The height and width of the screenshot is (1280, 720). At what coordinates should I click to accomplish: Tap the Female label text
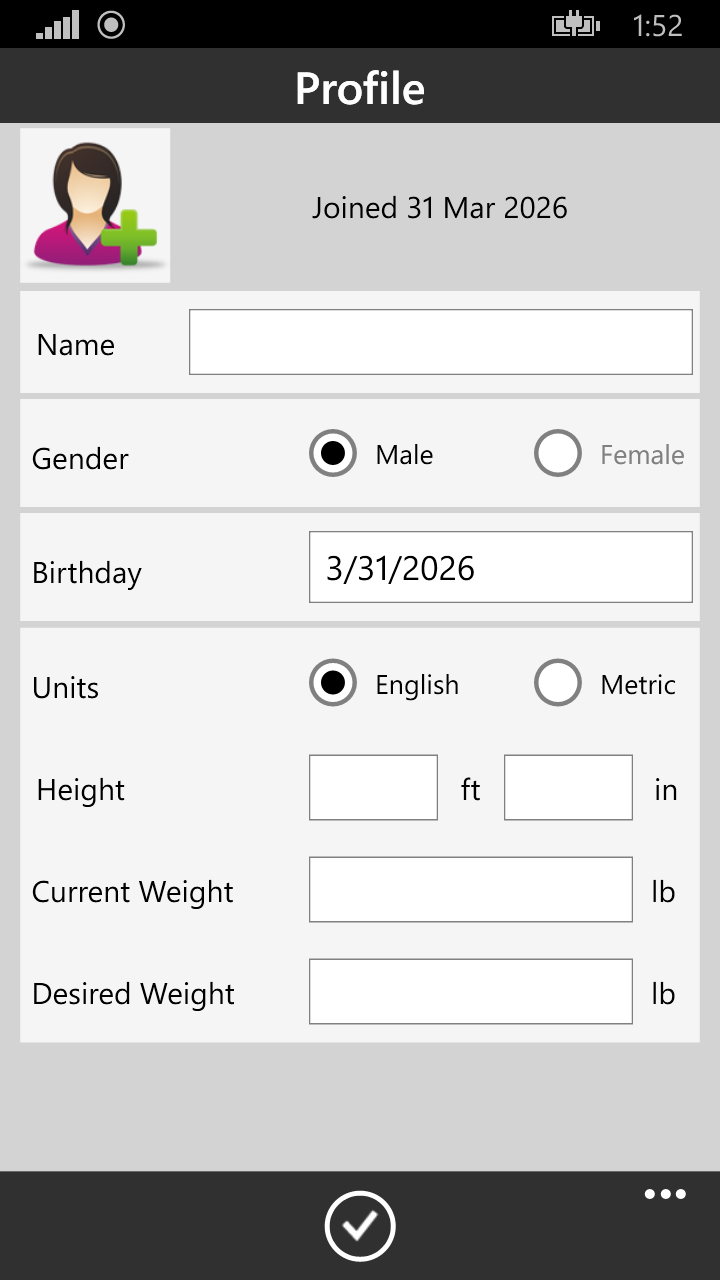coord(642,455)
